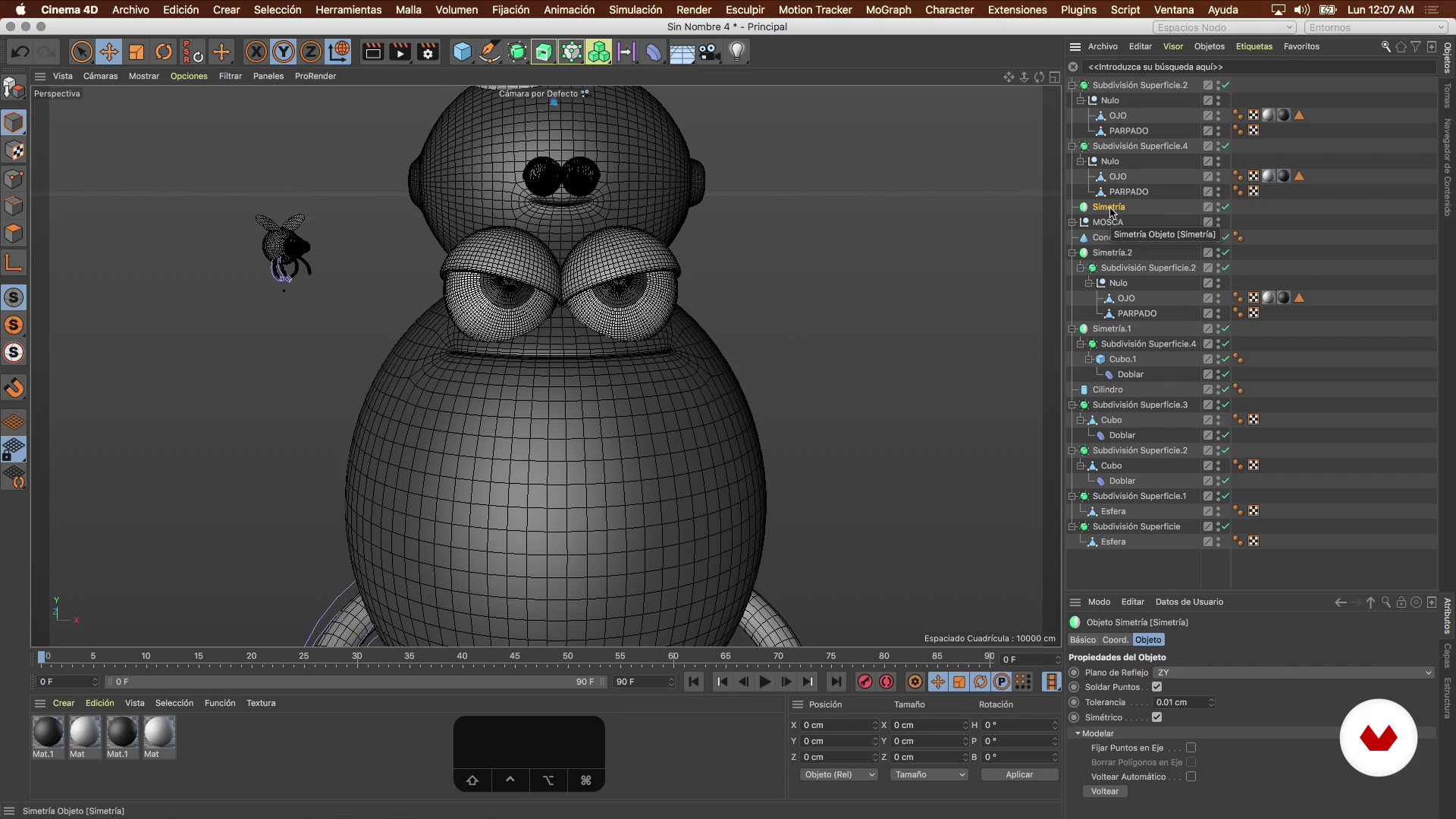Switch to Edges mode icon
The image size is (1456, 819).
pos(14,206)
